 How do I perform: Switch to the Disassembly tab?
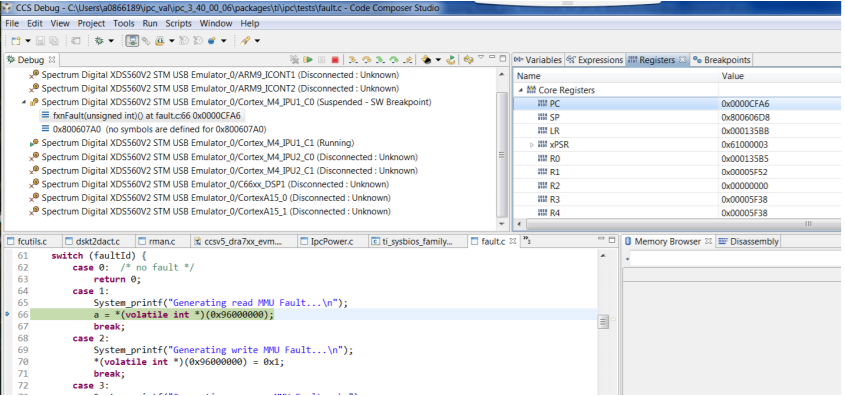[x=749, y=241]
